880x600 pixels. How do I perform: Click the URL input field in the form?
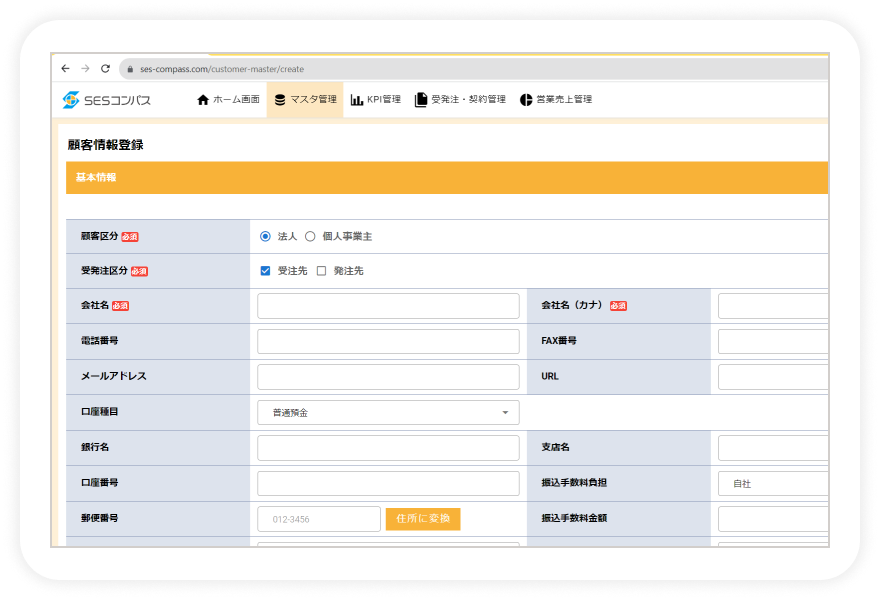click(x=773, y=377)
